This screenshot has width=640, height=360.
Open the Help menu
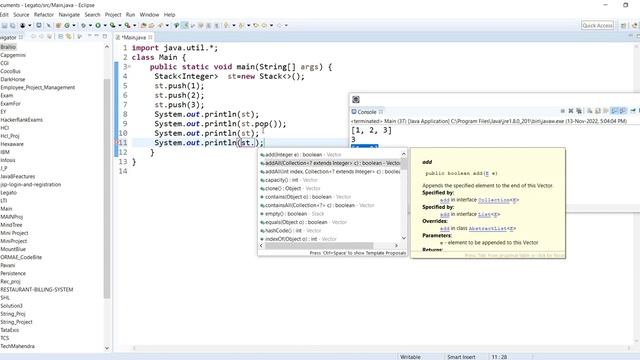tap(169, 15)
